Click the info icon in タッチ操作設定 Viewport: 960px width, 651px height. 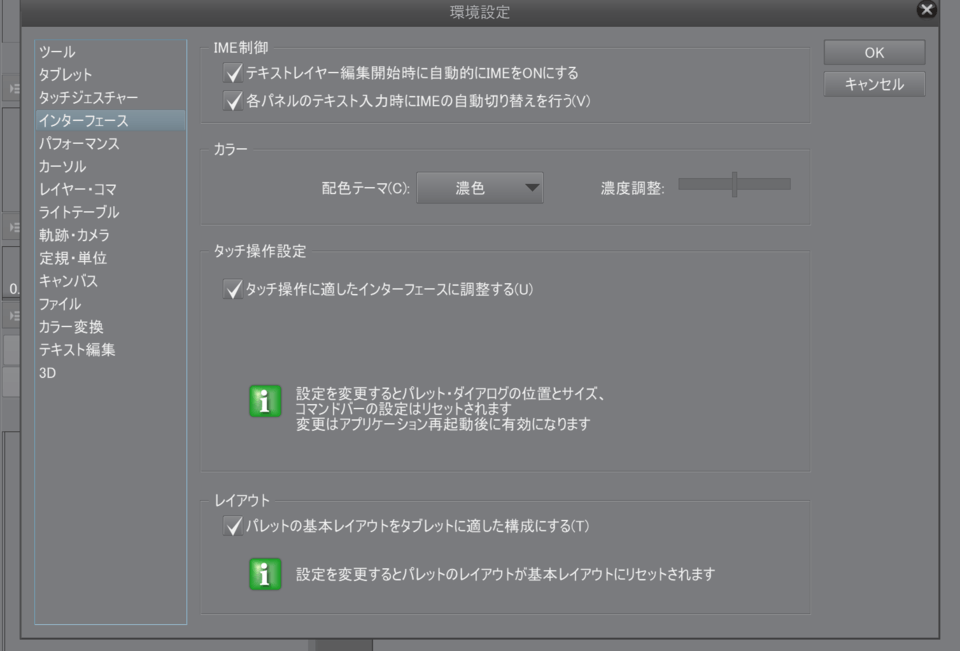click(265, 402)
